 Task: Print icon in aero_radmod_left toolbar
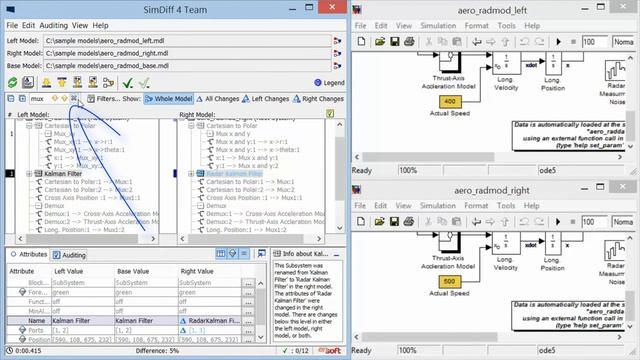[x=409, y=42]
